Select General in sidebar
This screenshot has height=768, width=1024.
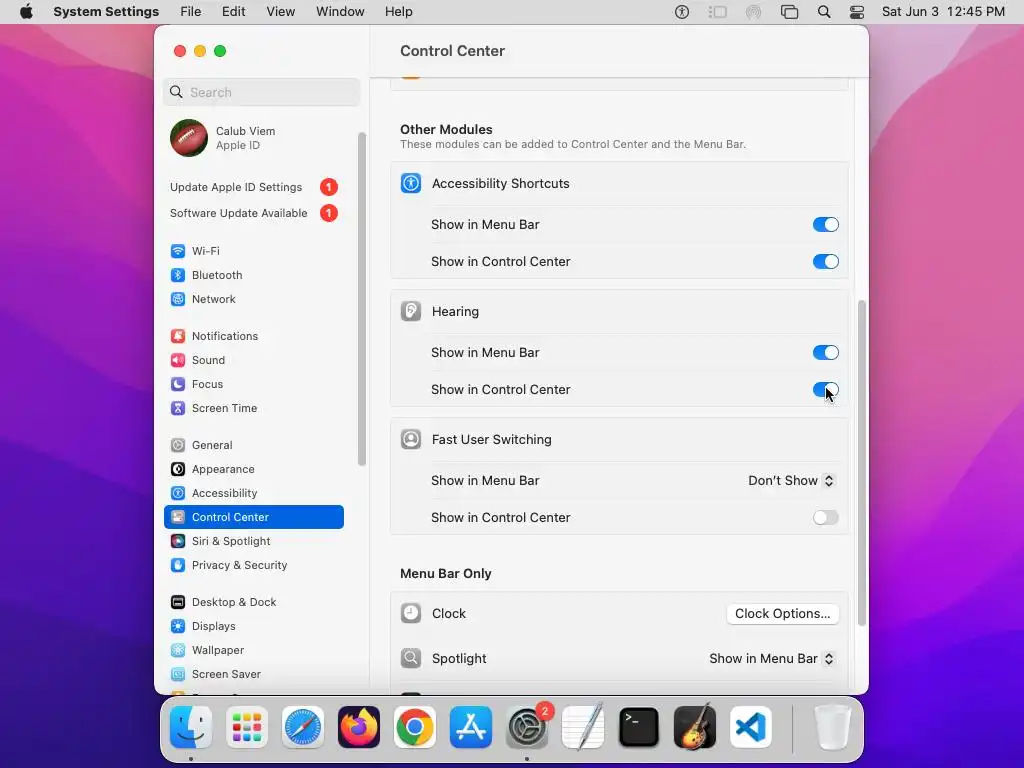[253, 445]
